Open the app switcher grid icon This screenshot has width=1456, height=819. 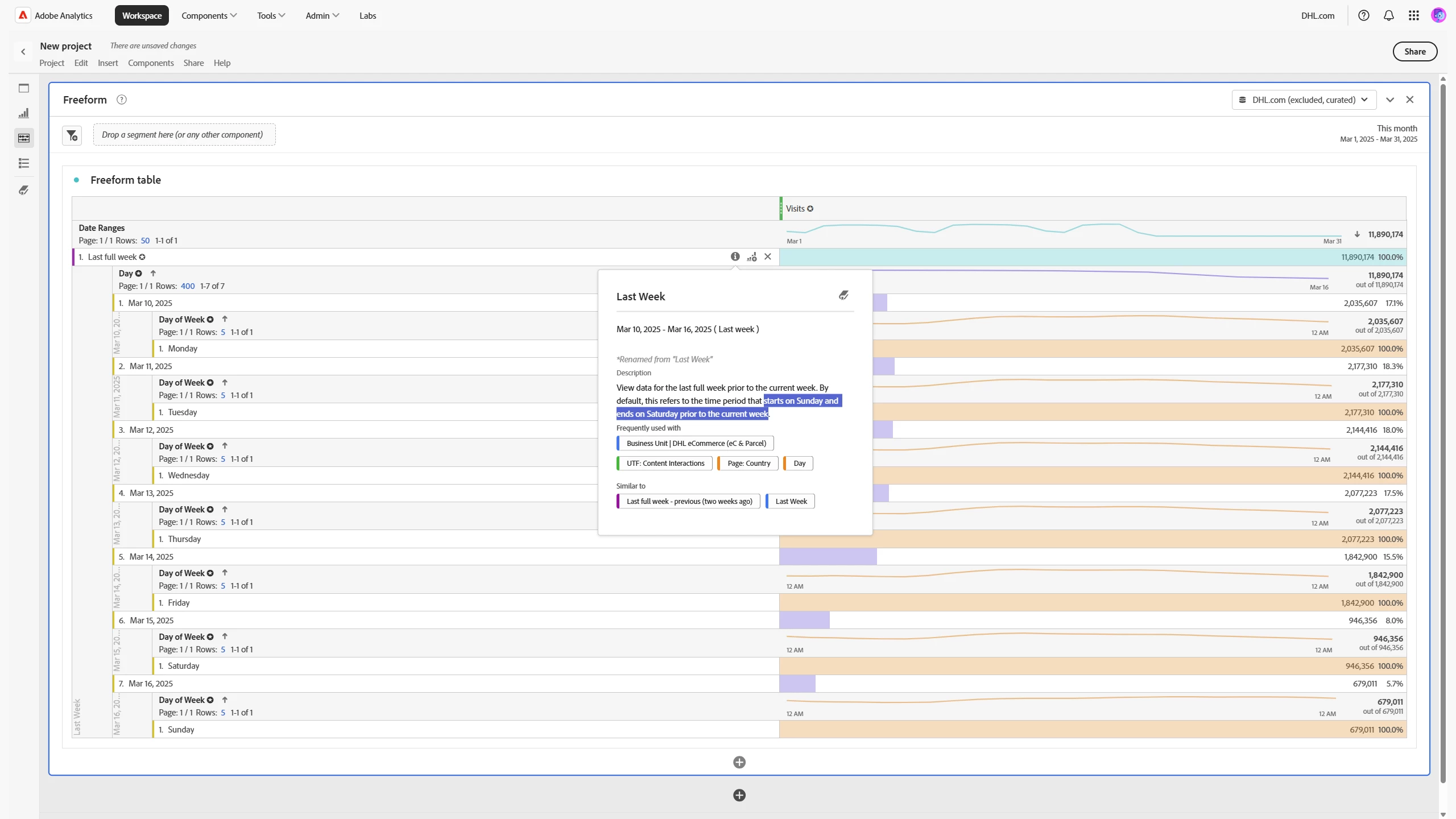pos(1413,15)
